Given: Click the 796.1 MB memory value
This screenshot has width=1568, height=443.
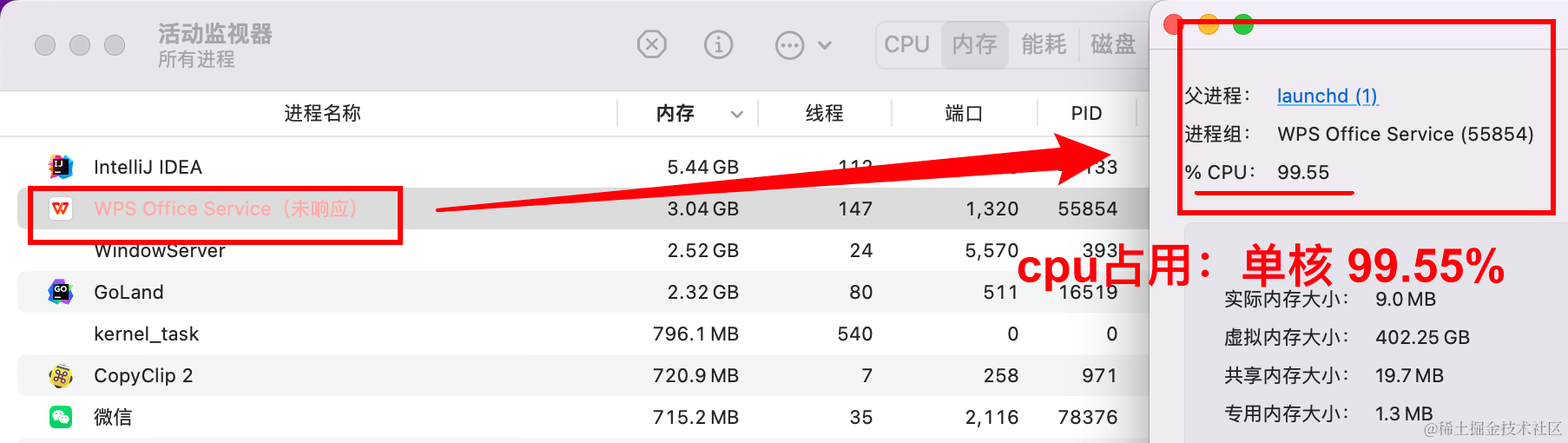Looking at the screenshot, I should 695,334.
